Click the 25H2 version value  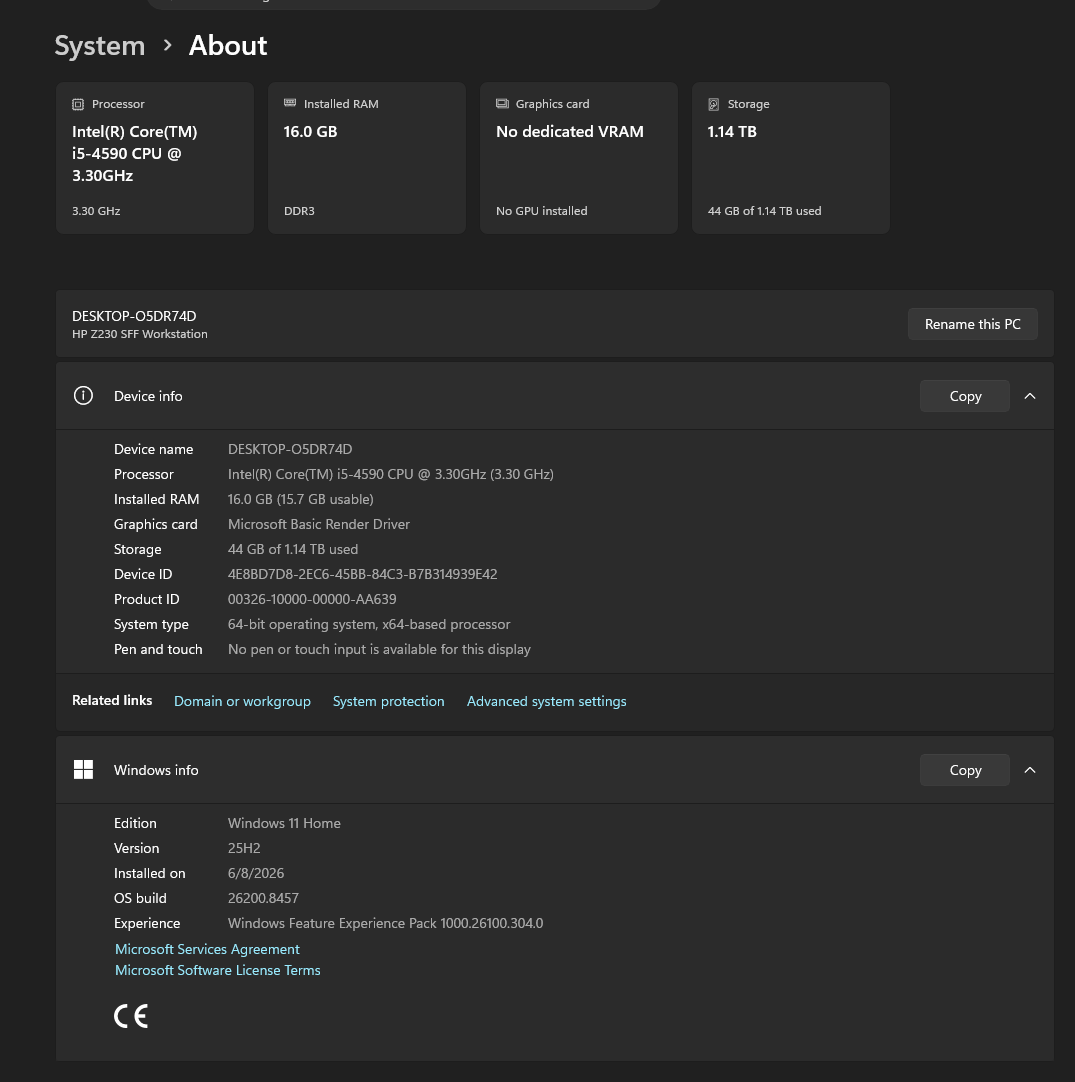244,848
